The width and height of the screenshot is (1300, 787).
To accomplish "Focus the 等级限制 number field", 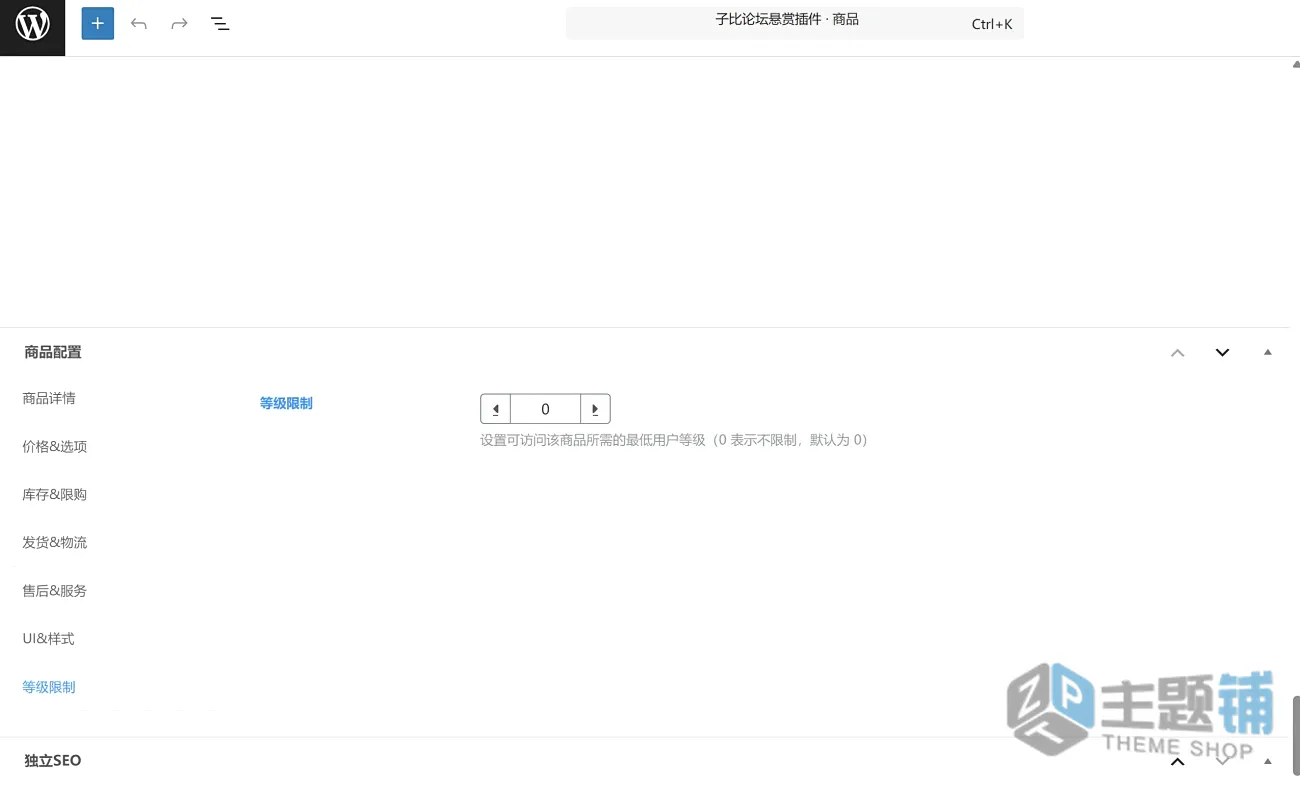I will (x=545, y=409).
